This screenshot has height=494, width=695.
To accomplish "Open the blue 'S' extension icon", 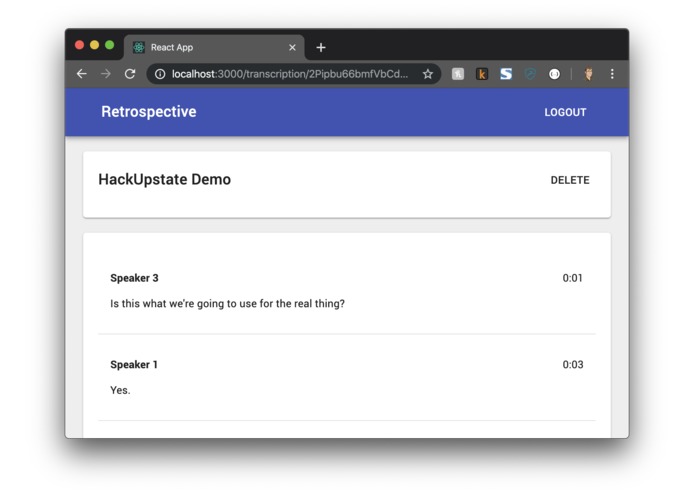I will coord(506,74).
